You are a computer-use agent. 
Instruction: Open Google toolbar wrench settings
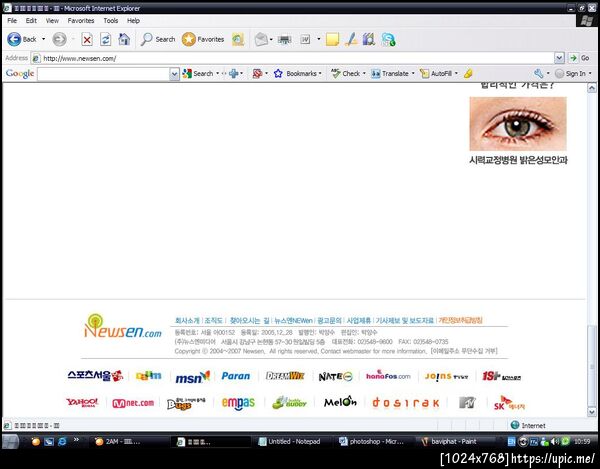pyautogui.click(x=538, y=73)
